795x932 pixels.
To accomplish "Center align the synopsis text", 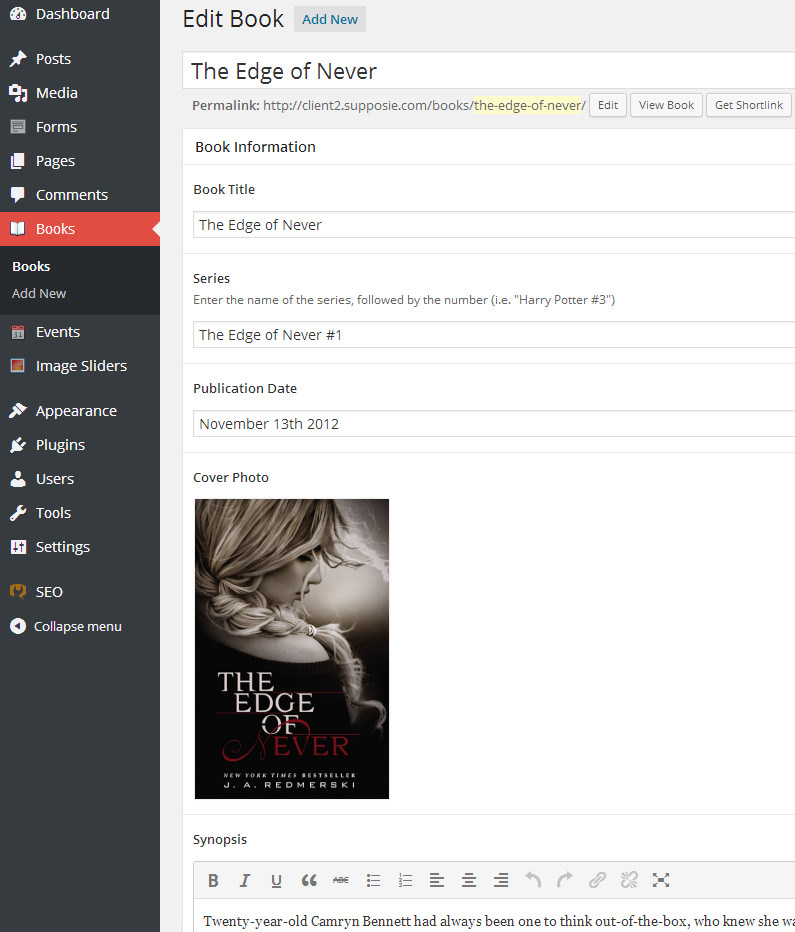I will [468, 880].
